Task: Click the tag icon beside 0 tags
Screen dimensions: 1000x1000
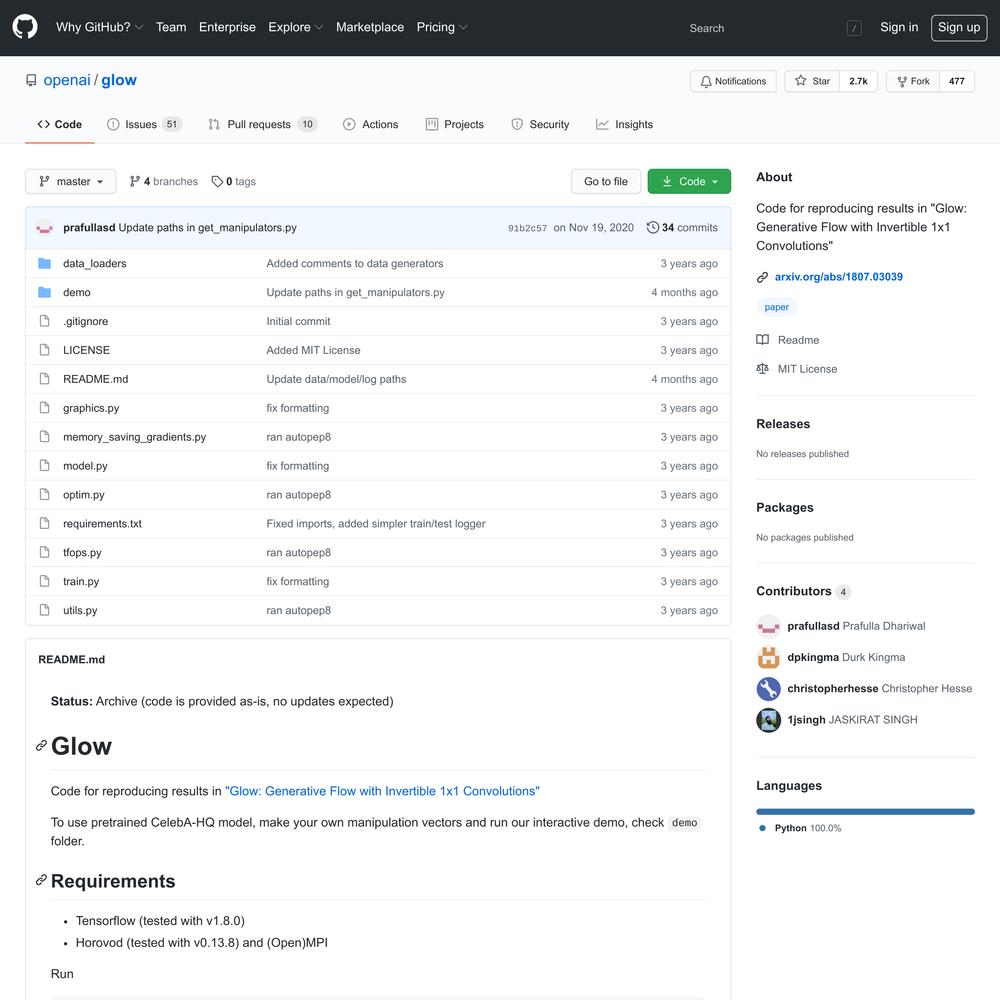Action: pyautogui.click(x=217, y=181)
